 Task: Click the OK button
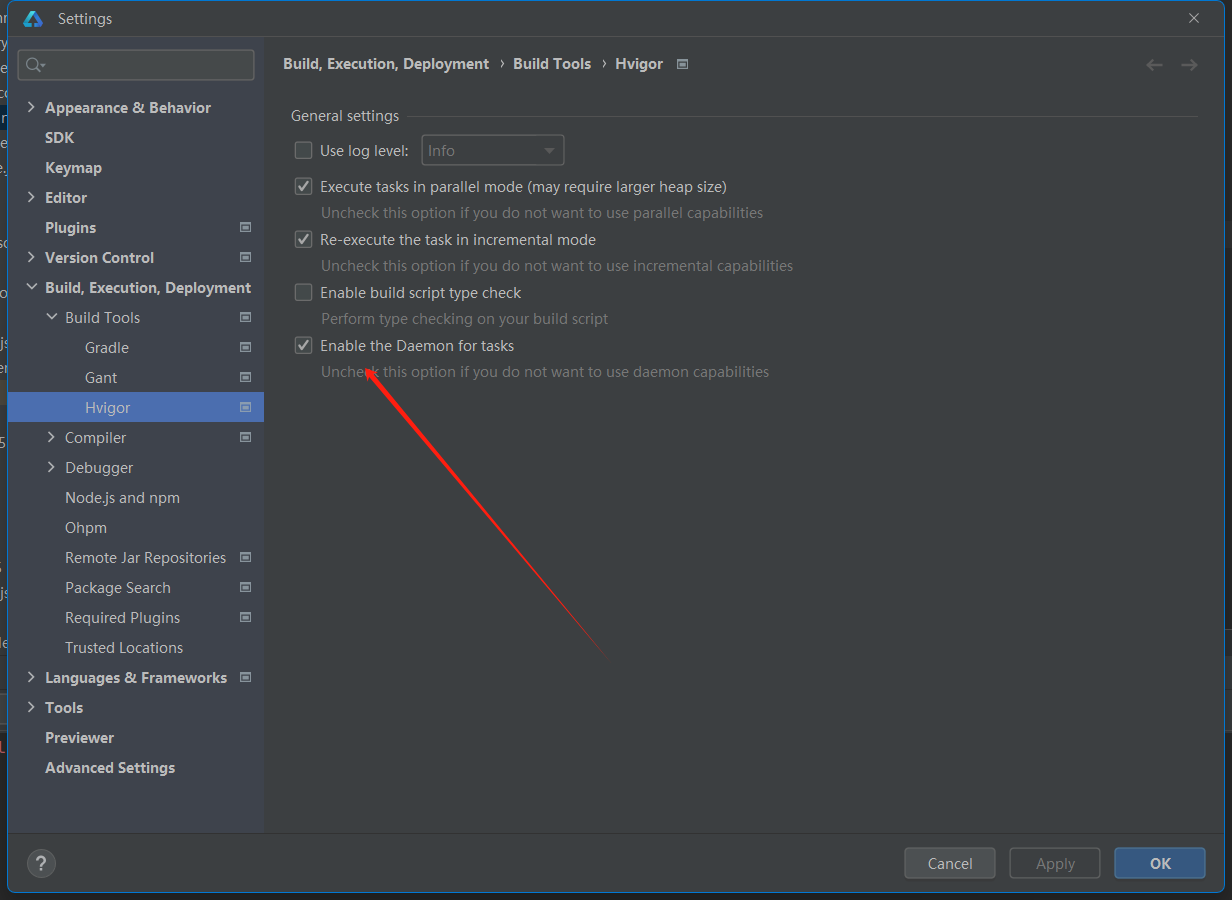tap(1160, 863)
